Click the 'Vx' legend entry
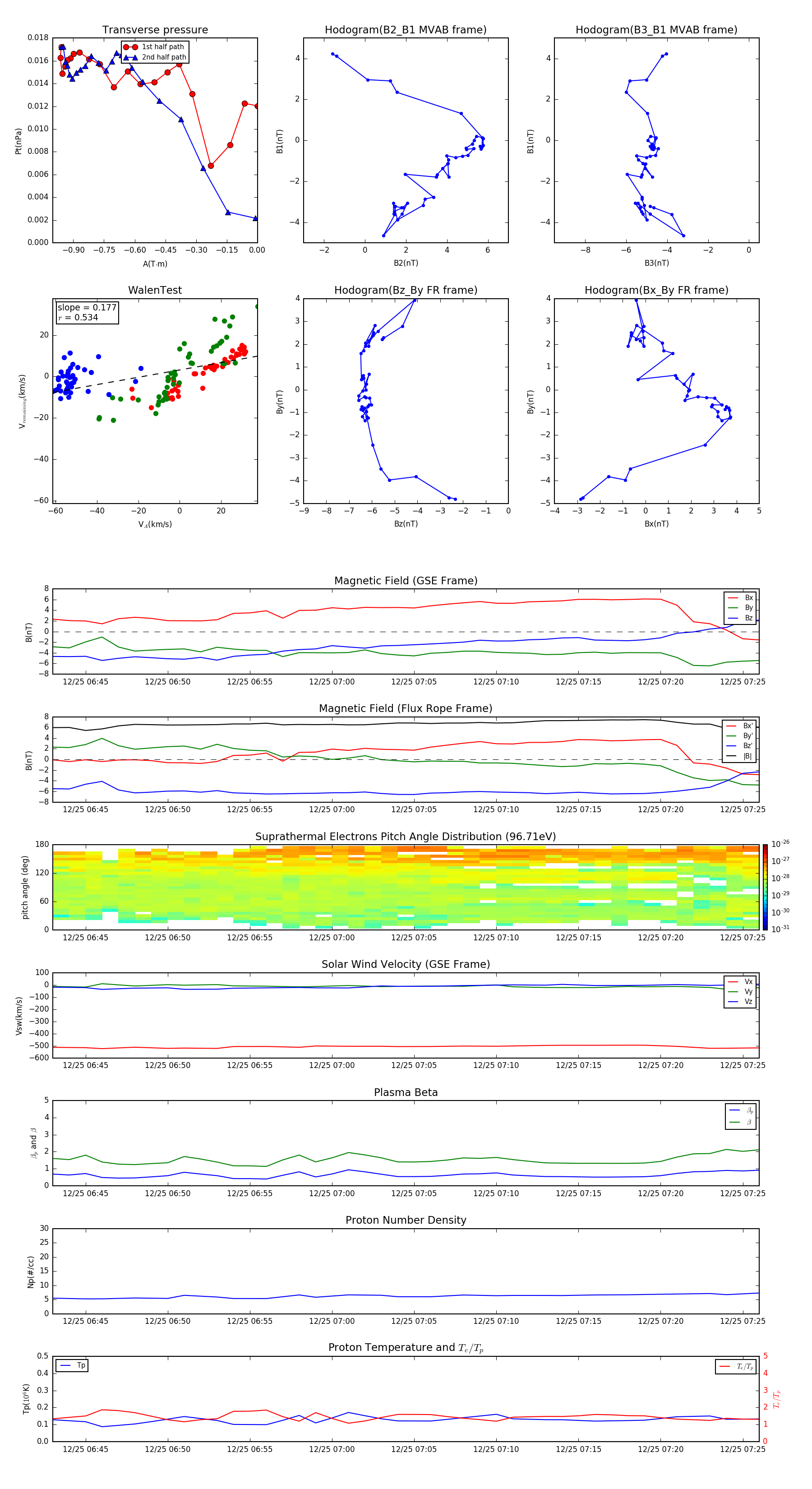 coord(740,981)
